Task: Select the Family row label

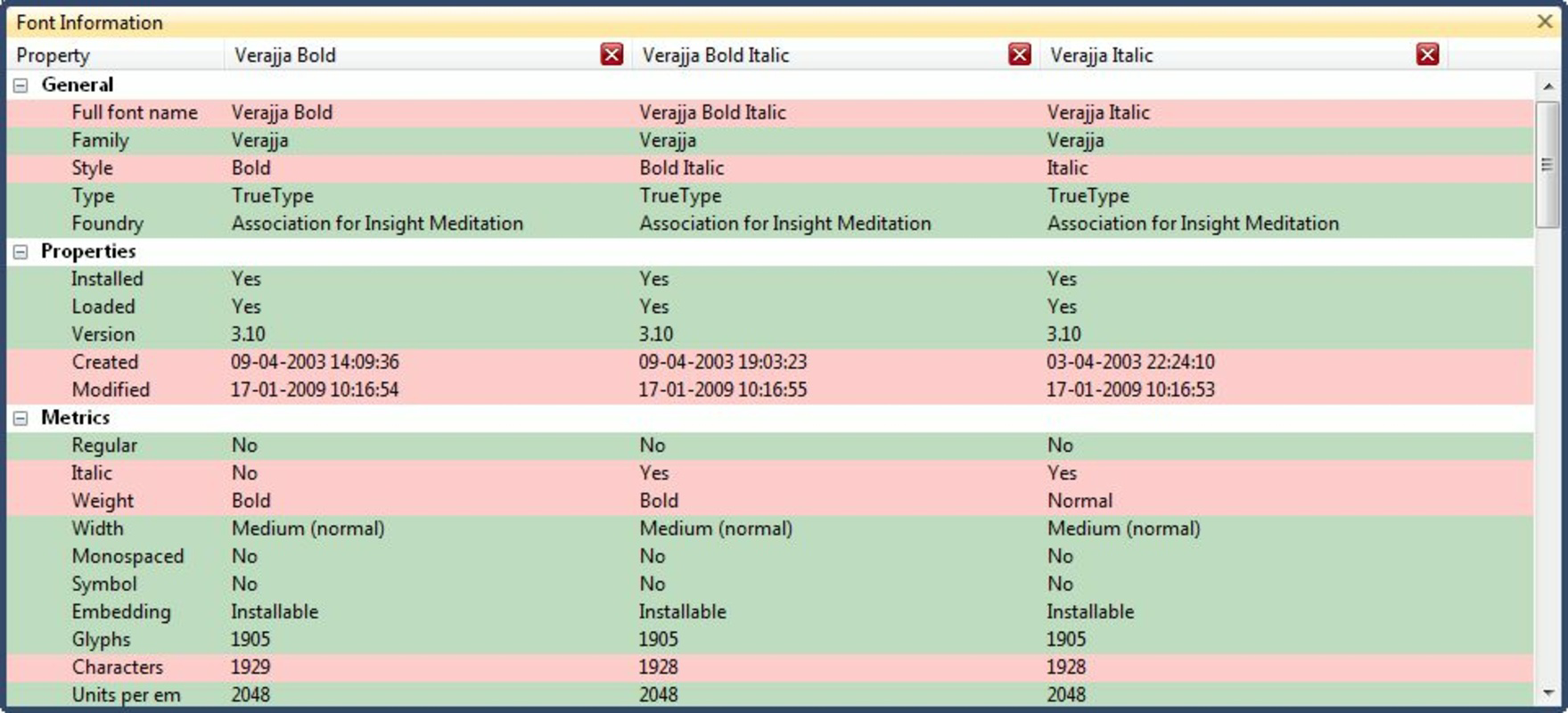Action: 100,140
